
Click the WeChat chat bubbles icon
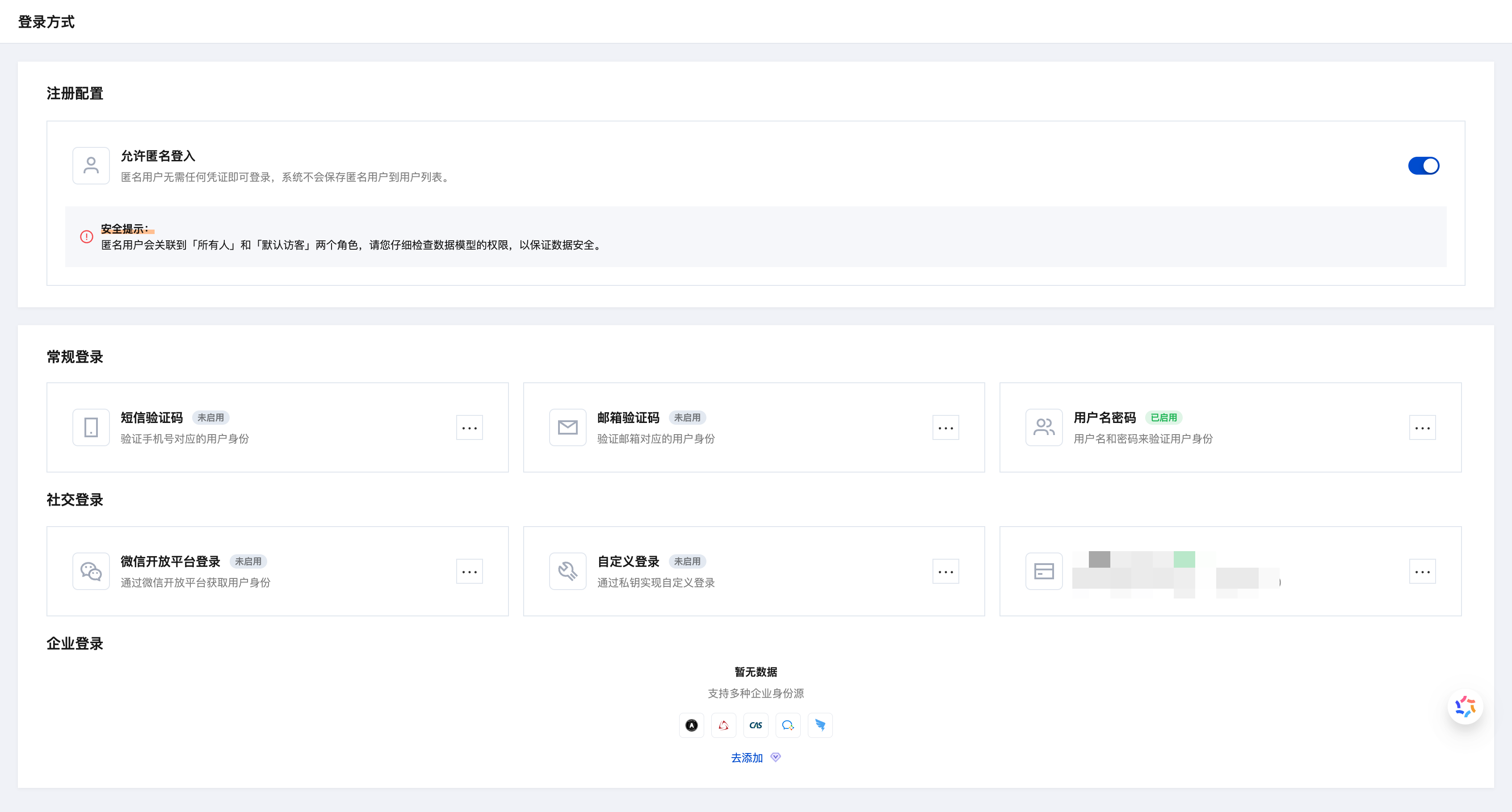pyautogui.click(x=91, y=571)
